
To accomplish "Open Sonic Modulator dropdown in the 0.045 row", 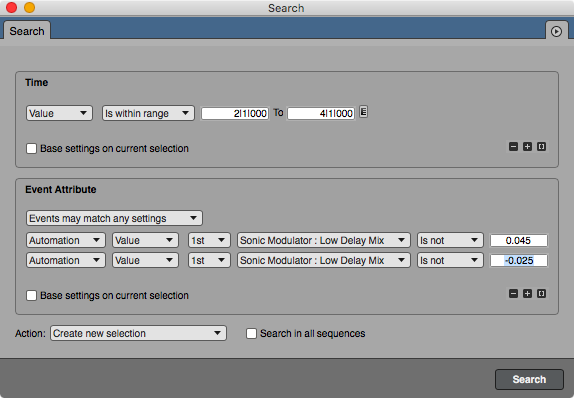I will pos(324,241).
